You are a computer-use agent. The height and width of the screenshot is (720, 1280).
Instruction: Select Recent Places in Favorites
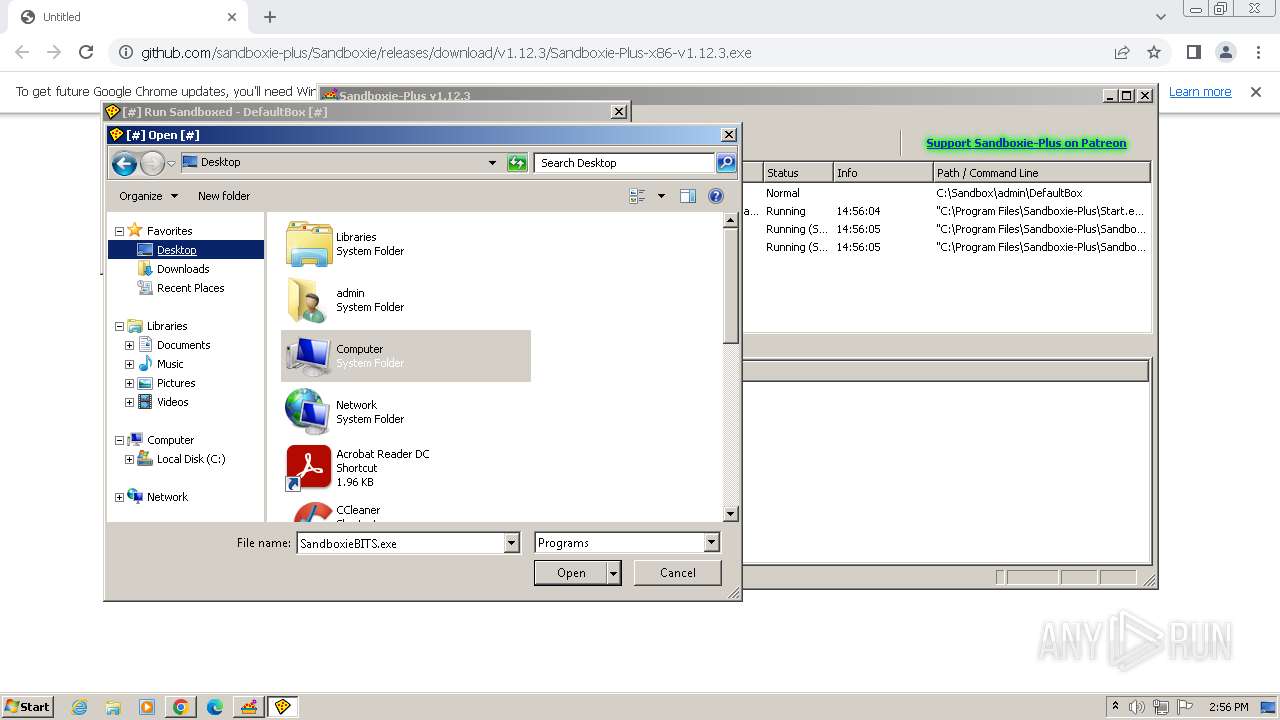[x=190, y=288]
